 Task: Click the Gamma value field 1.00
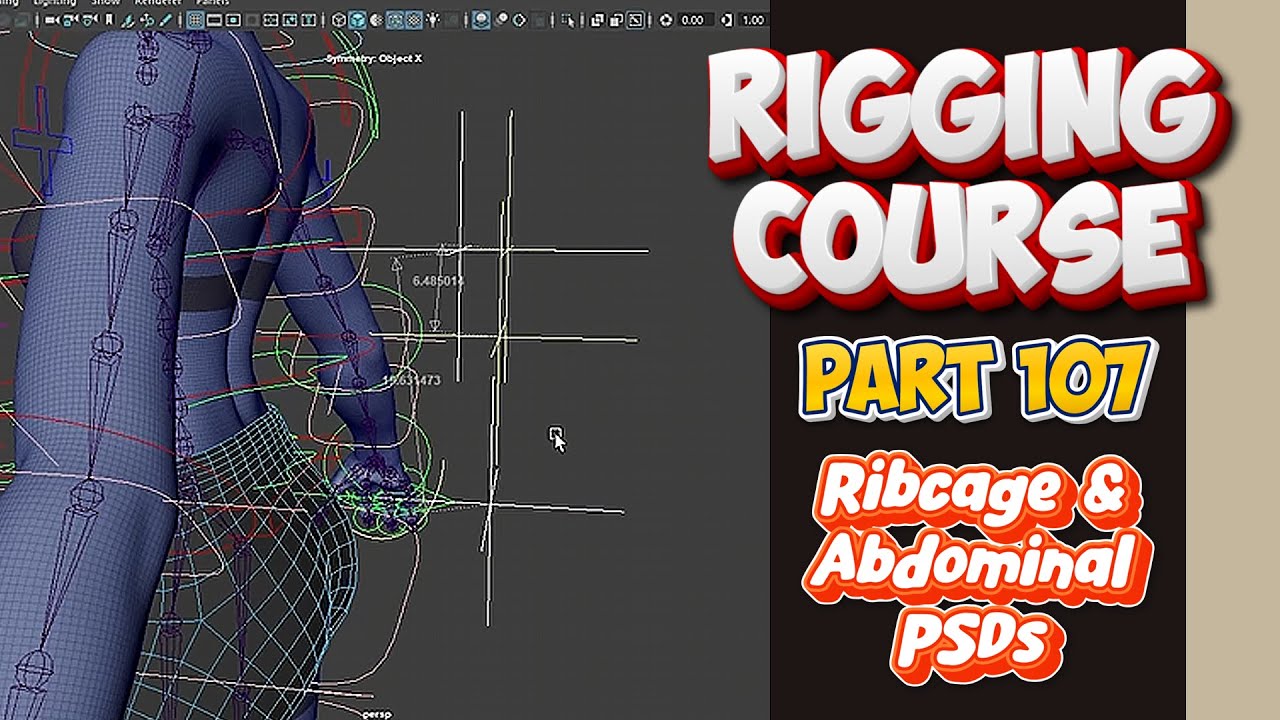coord(753,20)
